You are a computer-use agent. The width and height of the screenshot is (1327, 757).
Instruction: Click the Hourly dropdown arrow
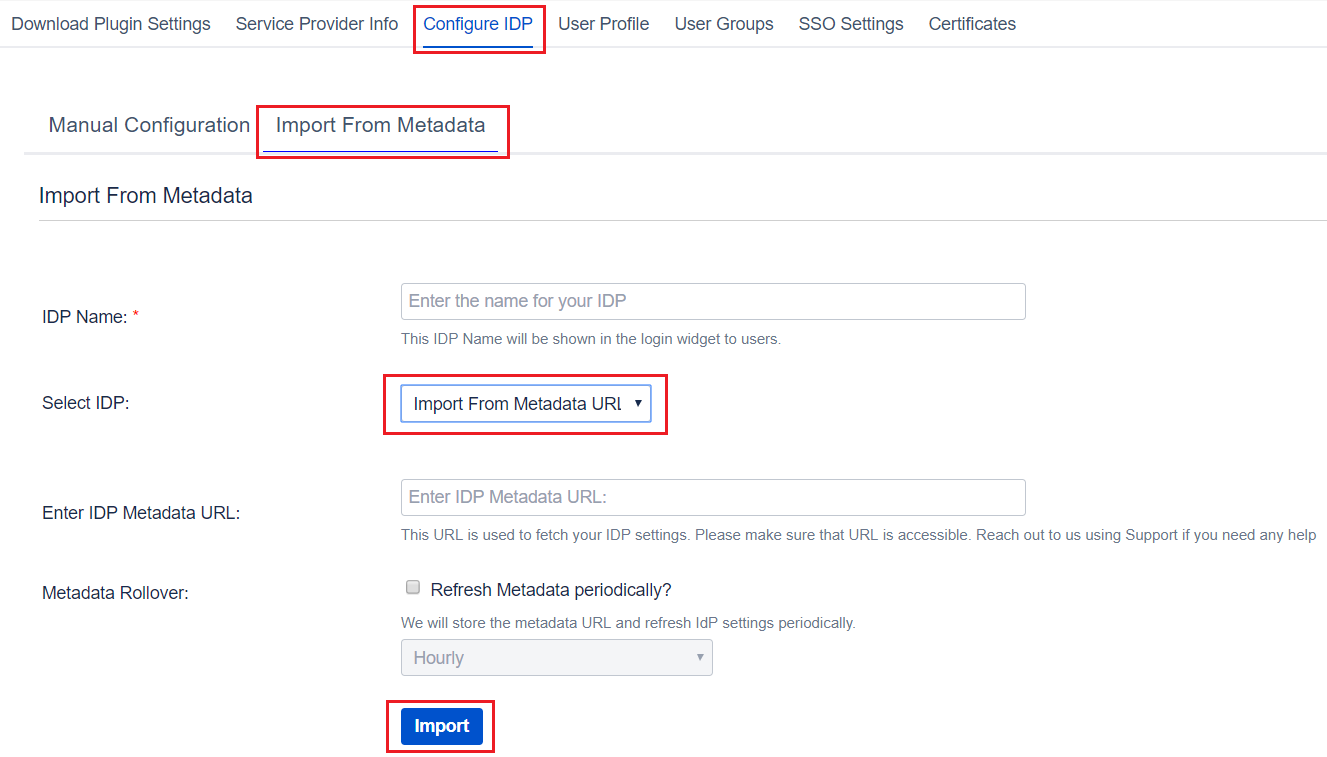[x=700, y=657]
